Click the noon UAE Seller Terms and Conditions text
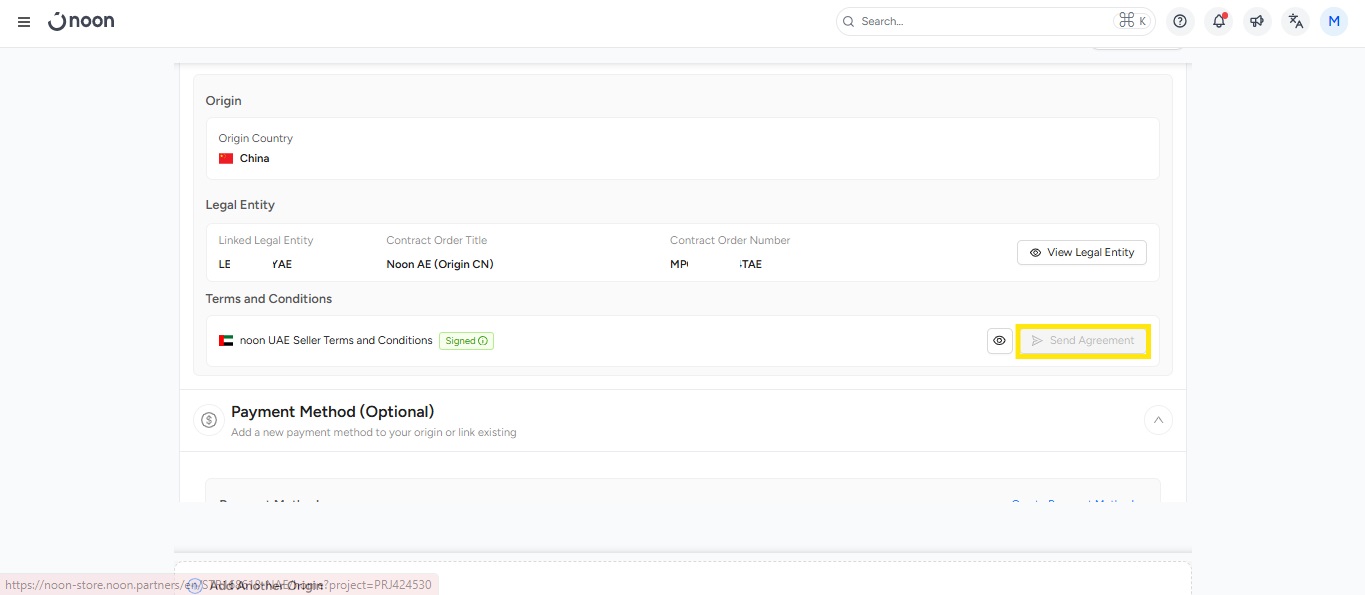The width and height of the screenshot is (1365, 595). click(336, 341)
